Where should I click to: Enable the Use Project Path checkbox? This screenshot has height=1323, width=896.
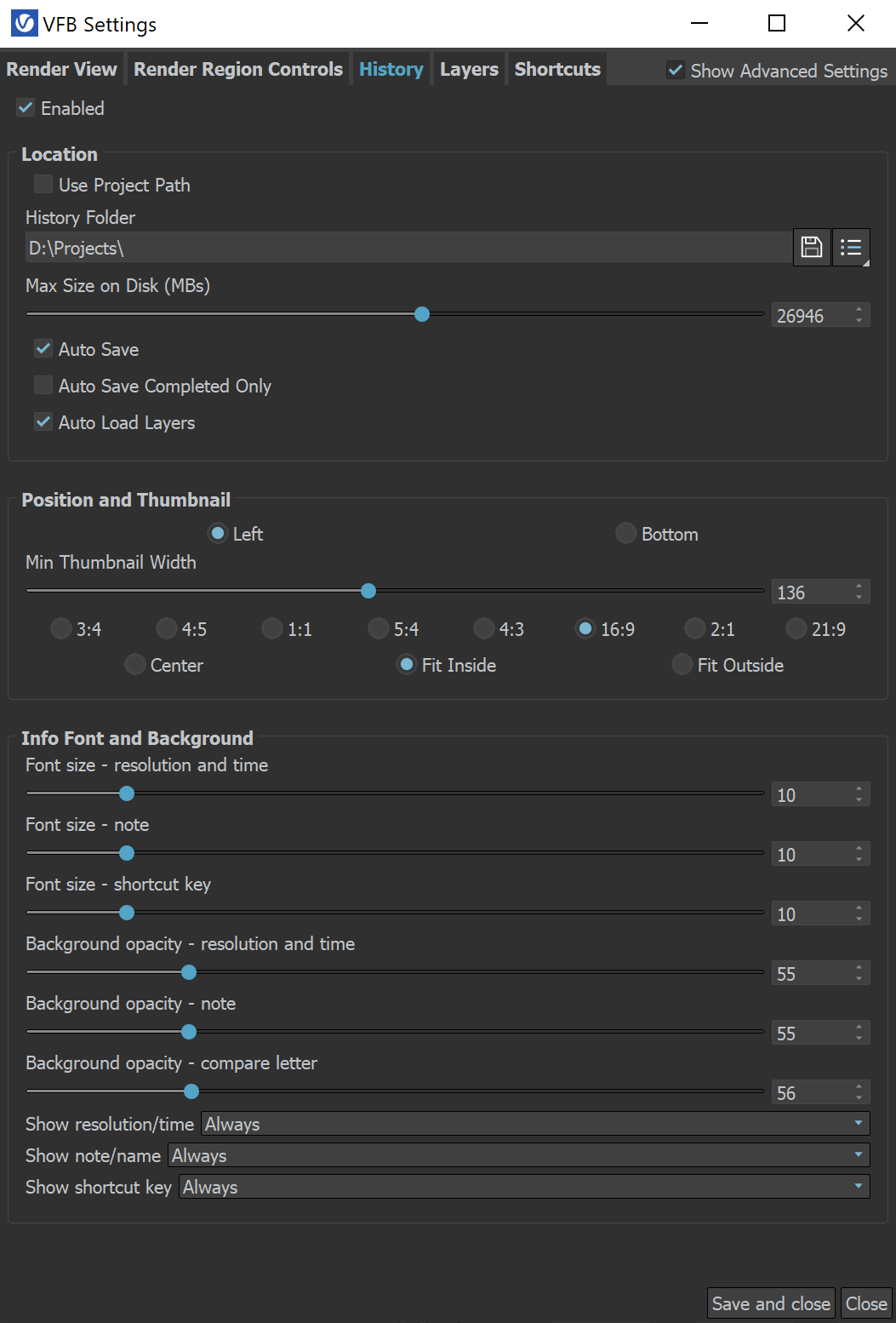coord(43,184)
